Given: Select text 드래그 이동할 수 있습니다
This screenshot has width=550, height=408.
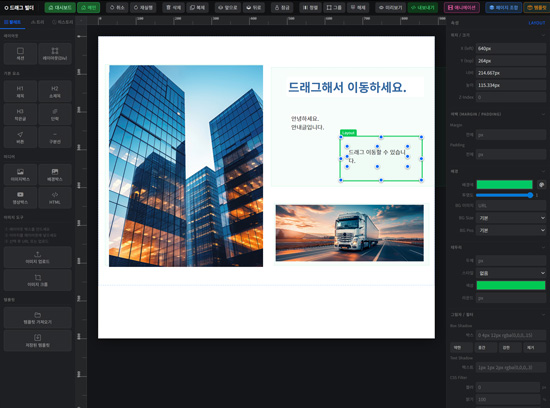Looking at the screenshot, I should coord(377,156).
